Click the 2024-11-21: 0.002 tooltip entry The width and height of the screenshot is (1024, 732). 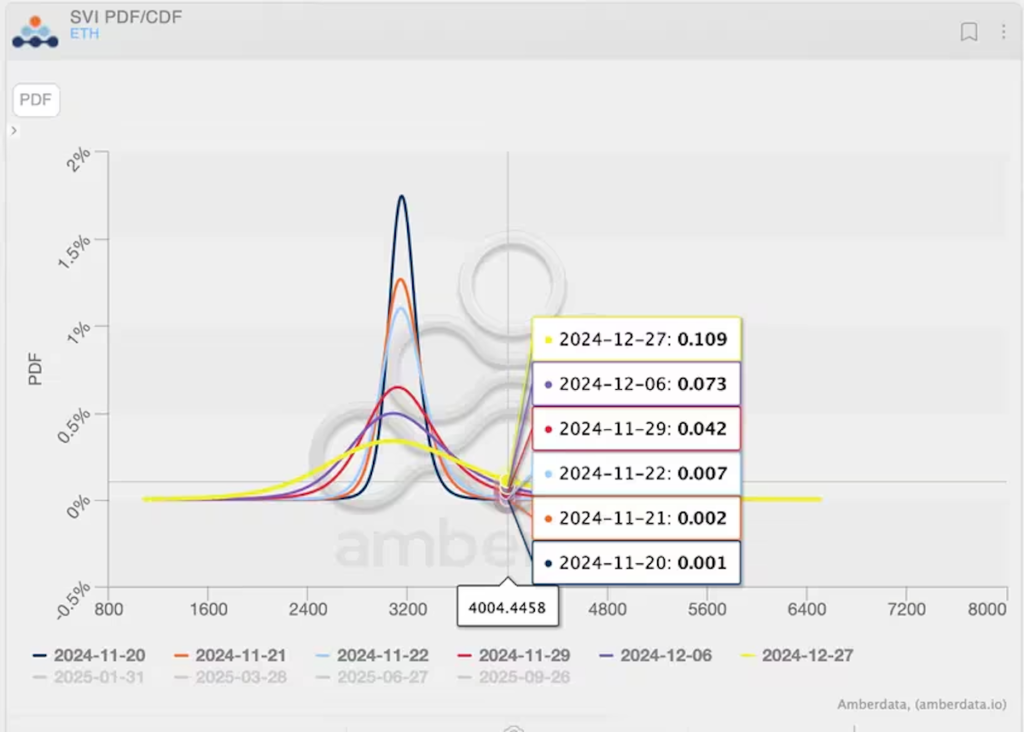637,518
